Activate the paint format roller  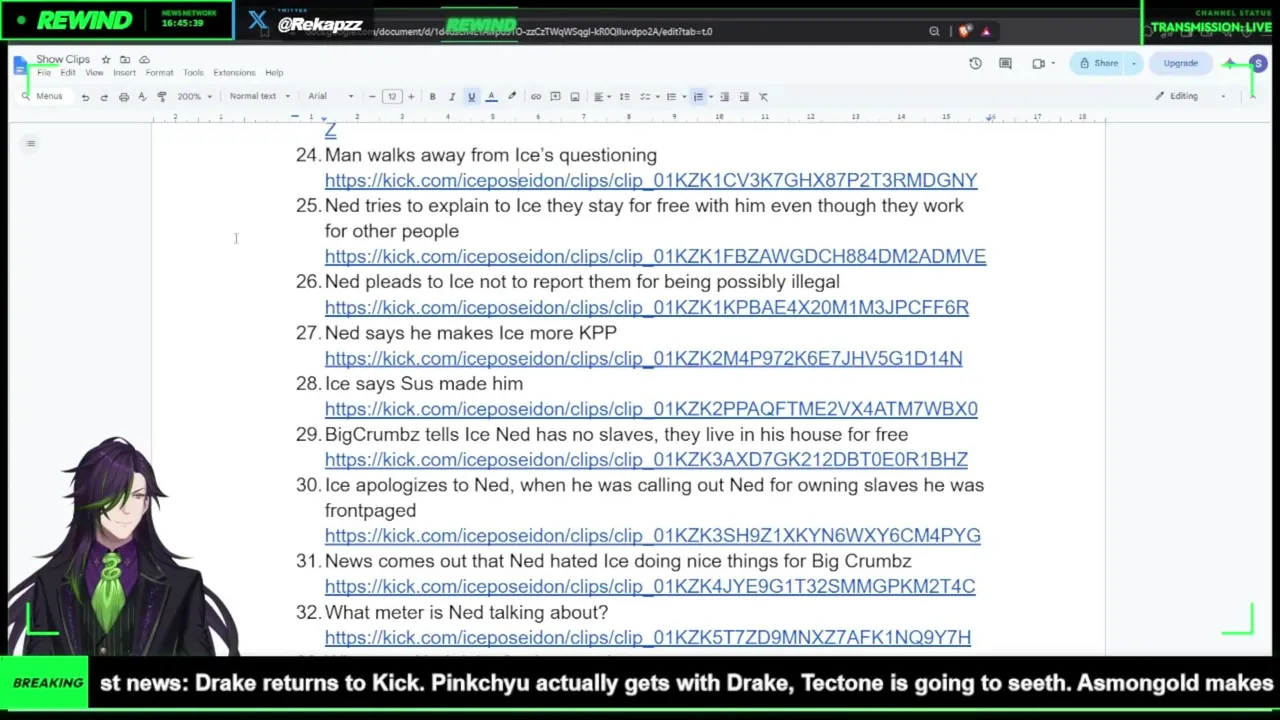[x=162, y=97]
